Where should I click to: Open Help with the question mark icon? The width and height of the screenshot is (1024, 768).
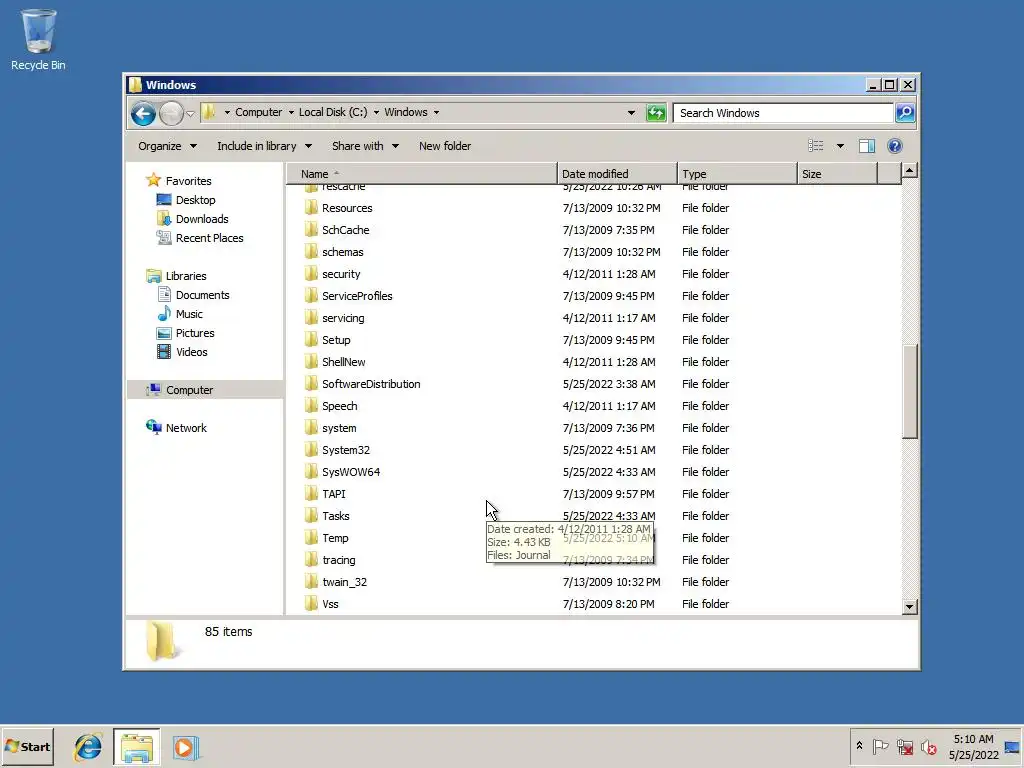pos(895,146)
